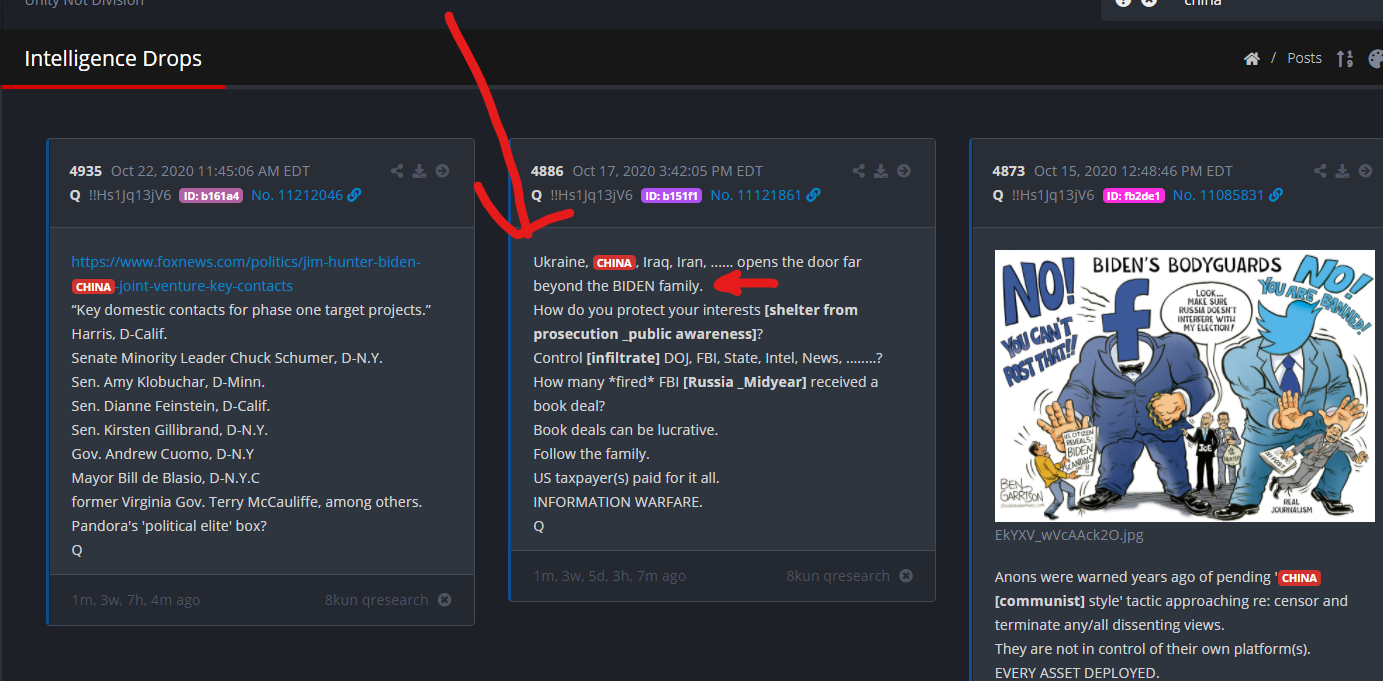
Task: Open the foxnews.com jim-hunter-biden article link
Action: click(246, 274)
